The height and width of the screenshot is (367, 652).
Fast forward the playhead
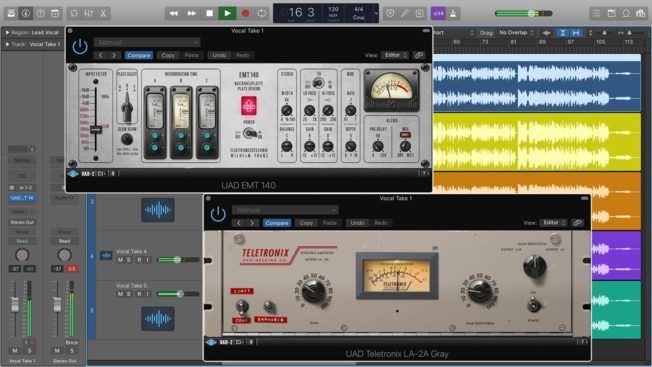pos(192,13)
